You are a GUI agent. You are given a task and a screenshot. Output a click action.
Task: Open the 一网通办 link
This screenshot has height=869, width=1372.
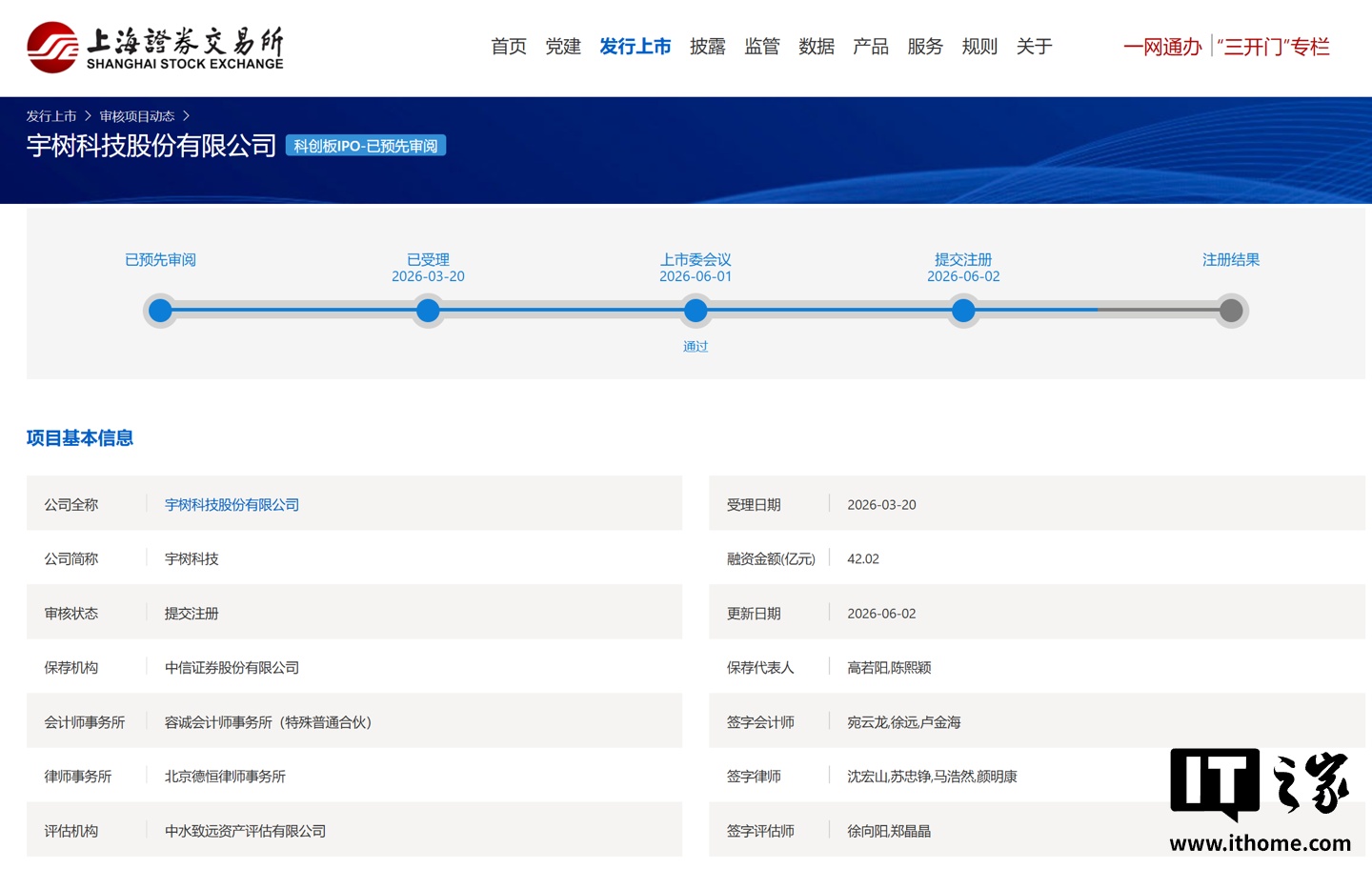pos(1162,47)
